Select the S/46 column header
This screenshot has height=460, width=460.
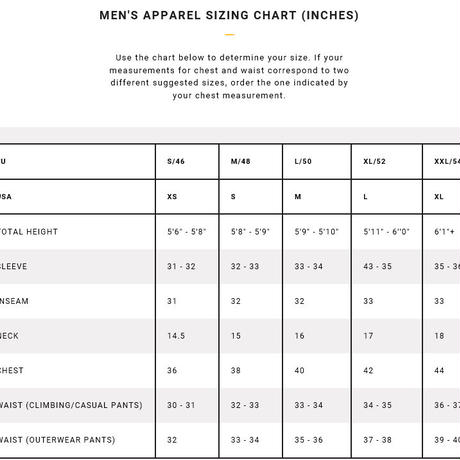[176, 161]
